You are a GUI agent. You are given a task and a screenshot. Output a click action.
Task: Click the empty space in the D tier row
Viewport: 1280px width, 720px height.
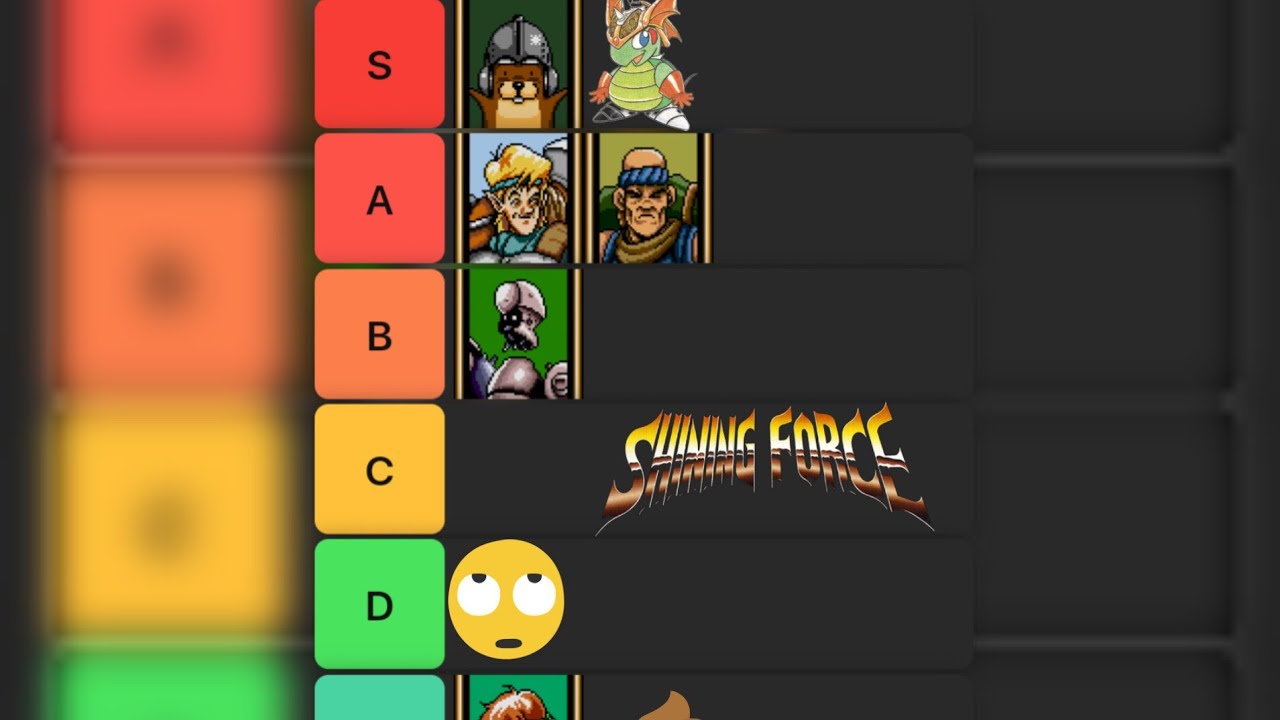click(x=770, y=604)
